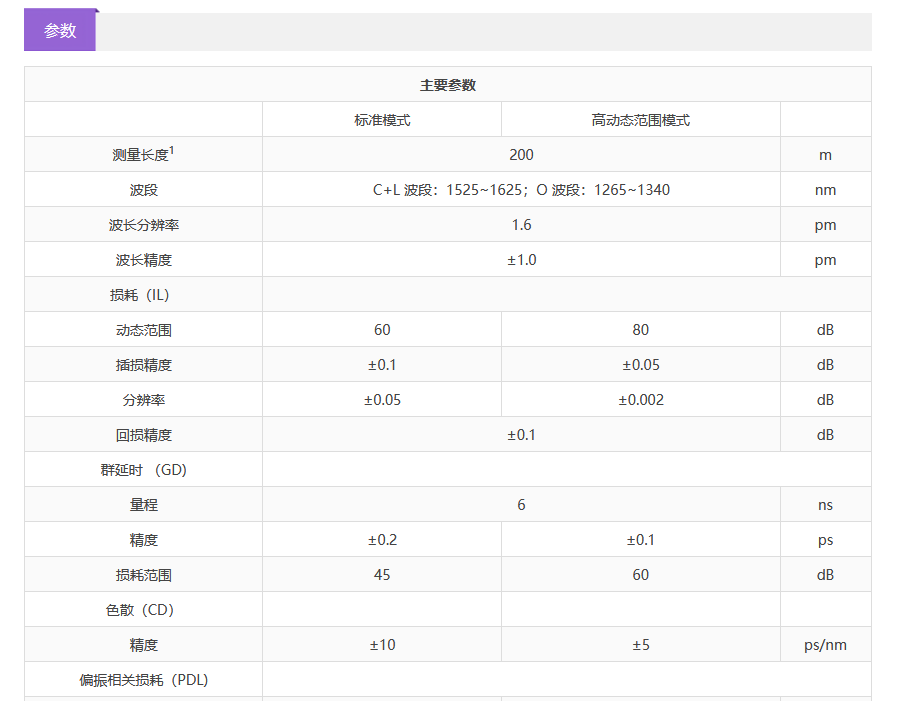Click the 高动态范围模式 column header
The image size is (919, 701).
pyautogui.click(x=640, y=120)
